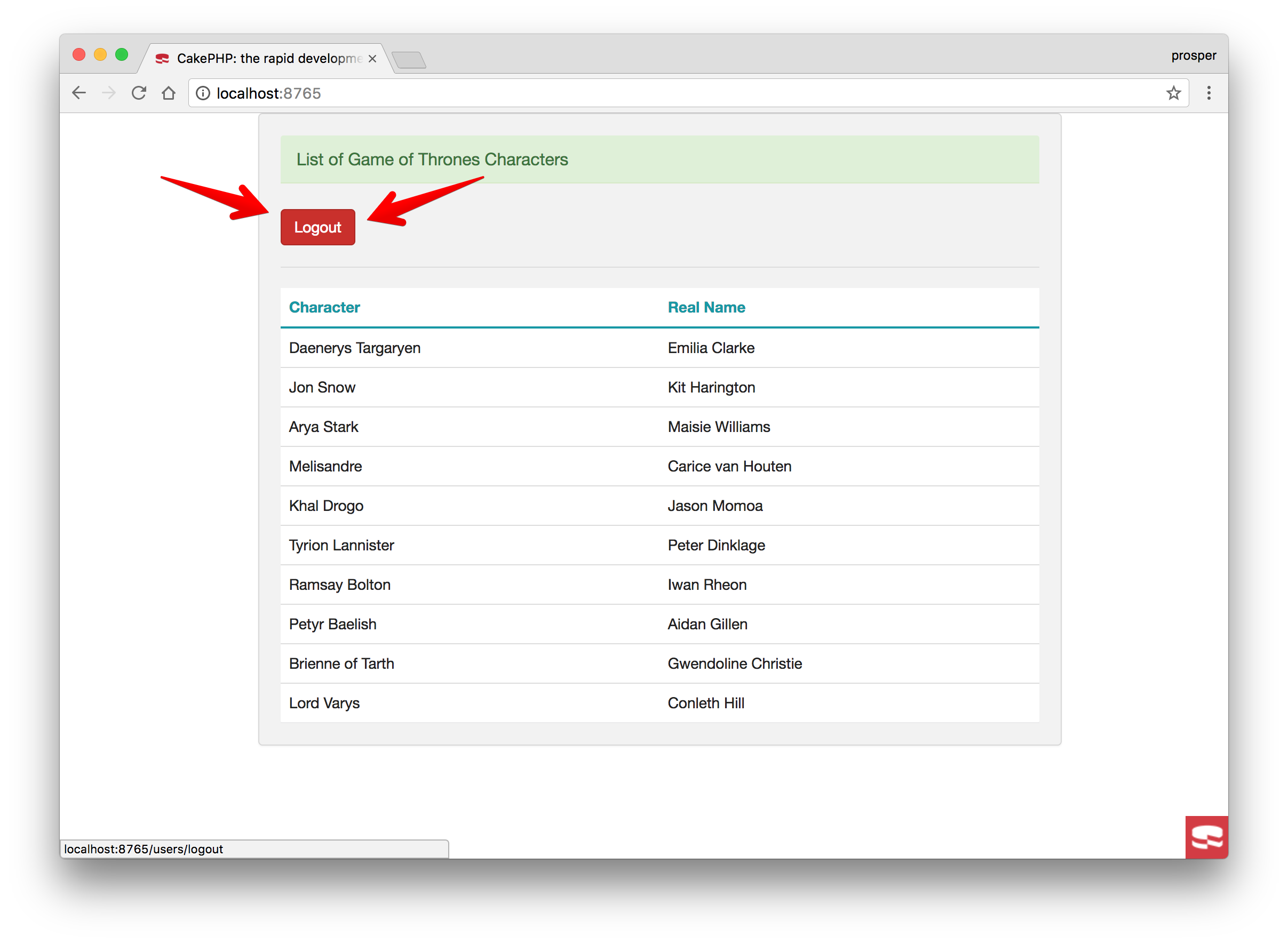Click the prosper profile label

point(1193,55)
